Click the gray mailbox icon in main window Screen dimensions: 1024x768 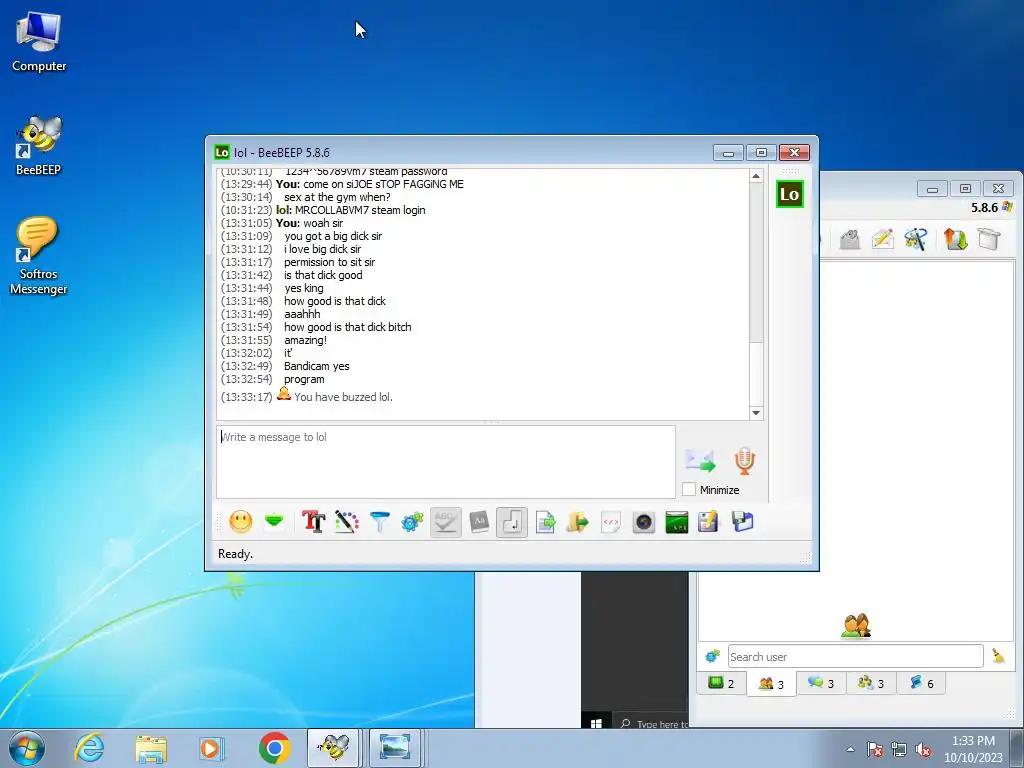(x=850, y=239)
